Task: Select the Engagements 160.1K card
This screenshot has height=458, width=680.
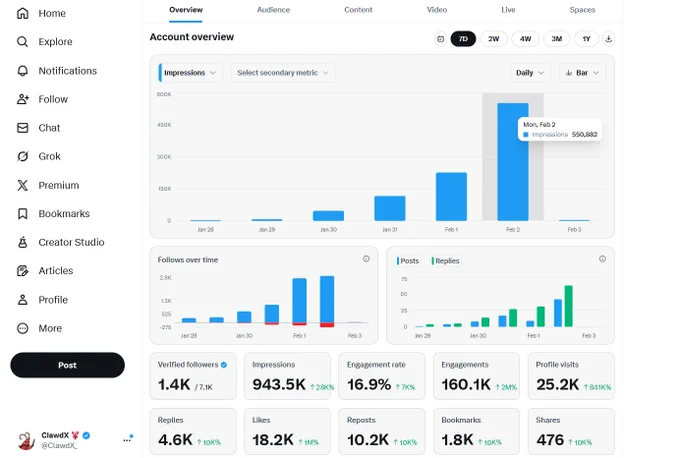Action: [477, 376]
